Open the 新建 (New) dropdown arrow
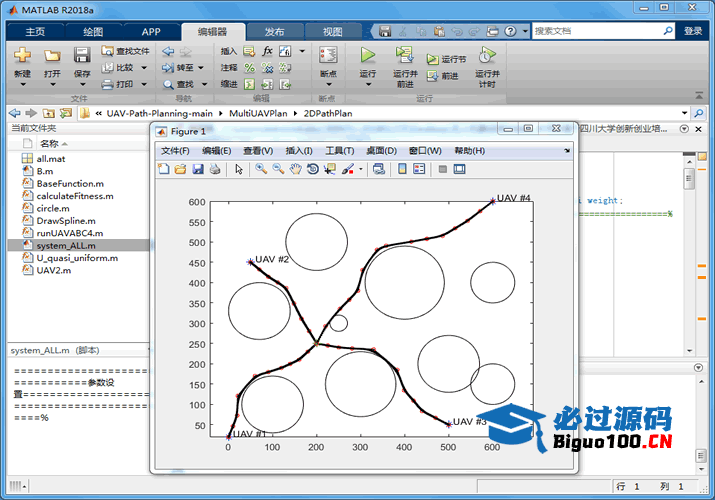The height and width of the screenshot is (500, 715). (22, 84)
